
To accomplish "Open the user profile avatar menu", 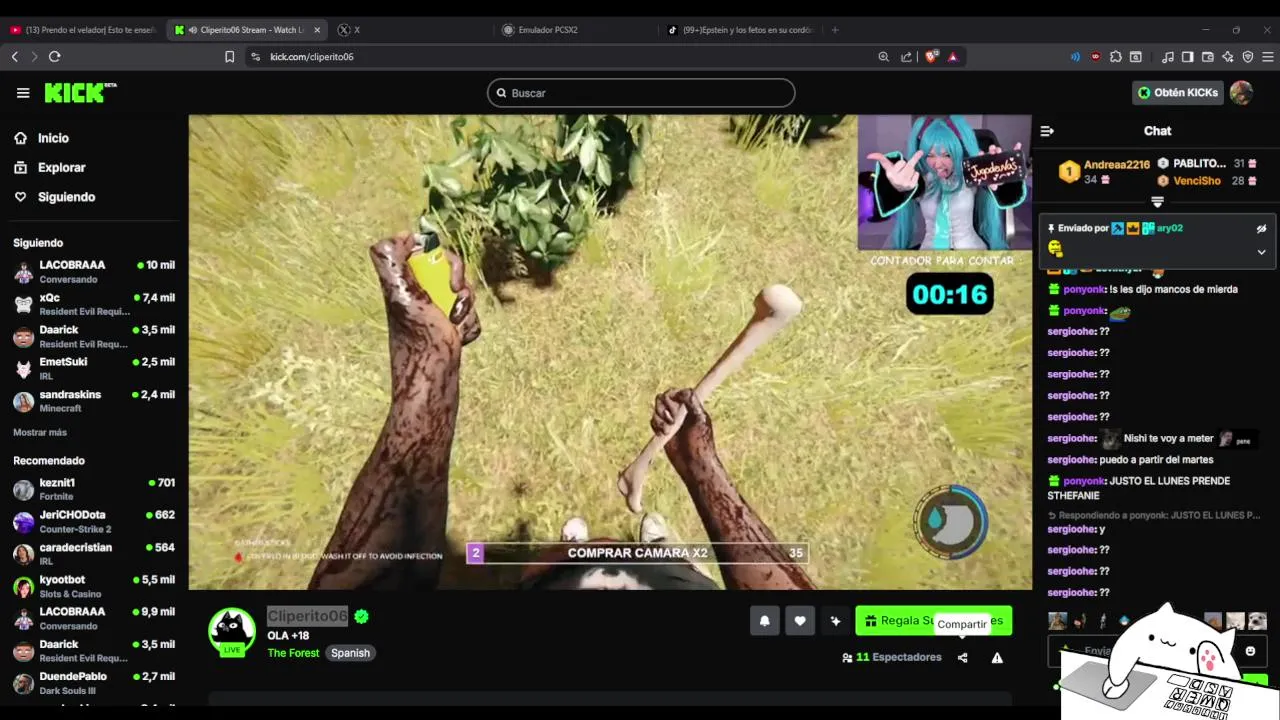I will pyautogui.click(x=1241, y=93).
